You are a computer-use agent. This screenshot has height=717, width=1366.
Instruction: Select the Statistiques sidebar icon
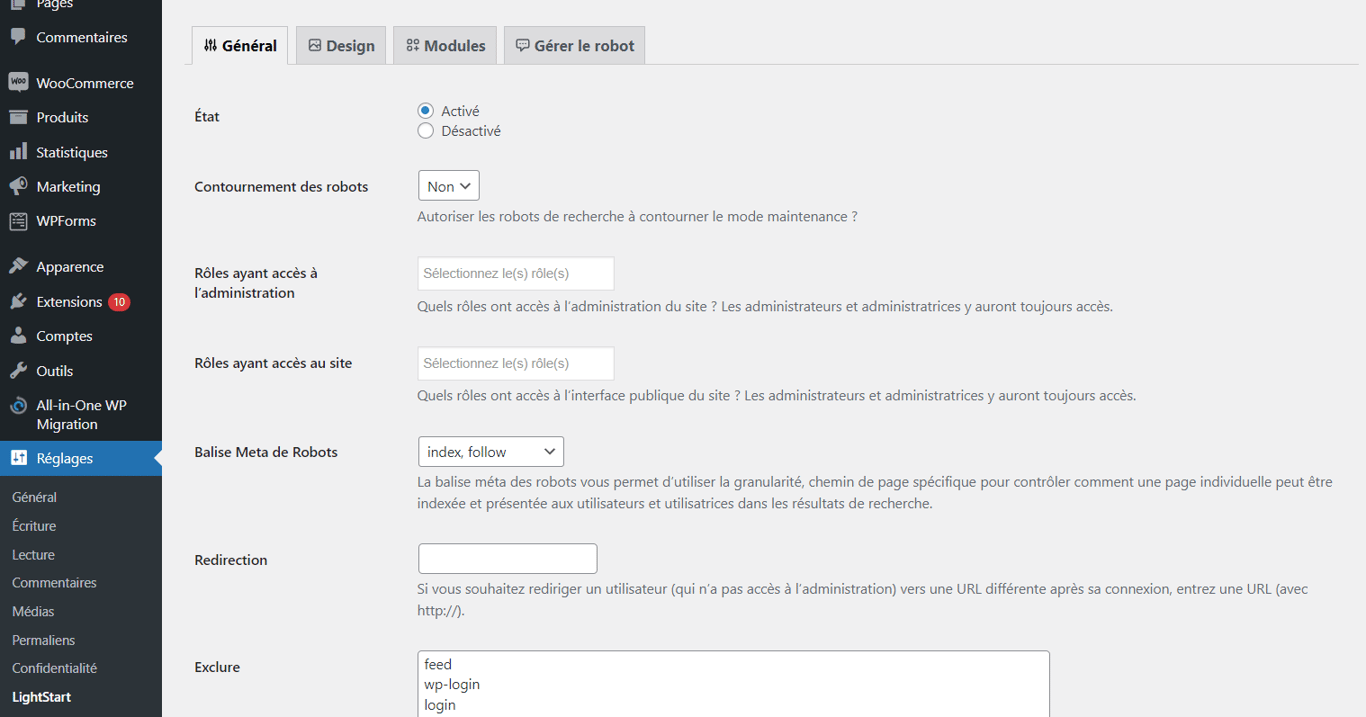(x=71, y=151)
